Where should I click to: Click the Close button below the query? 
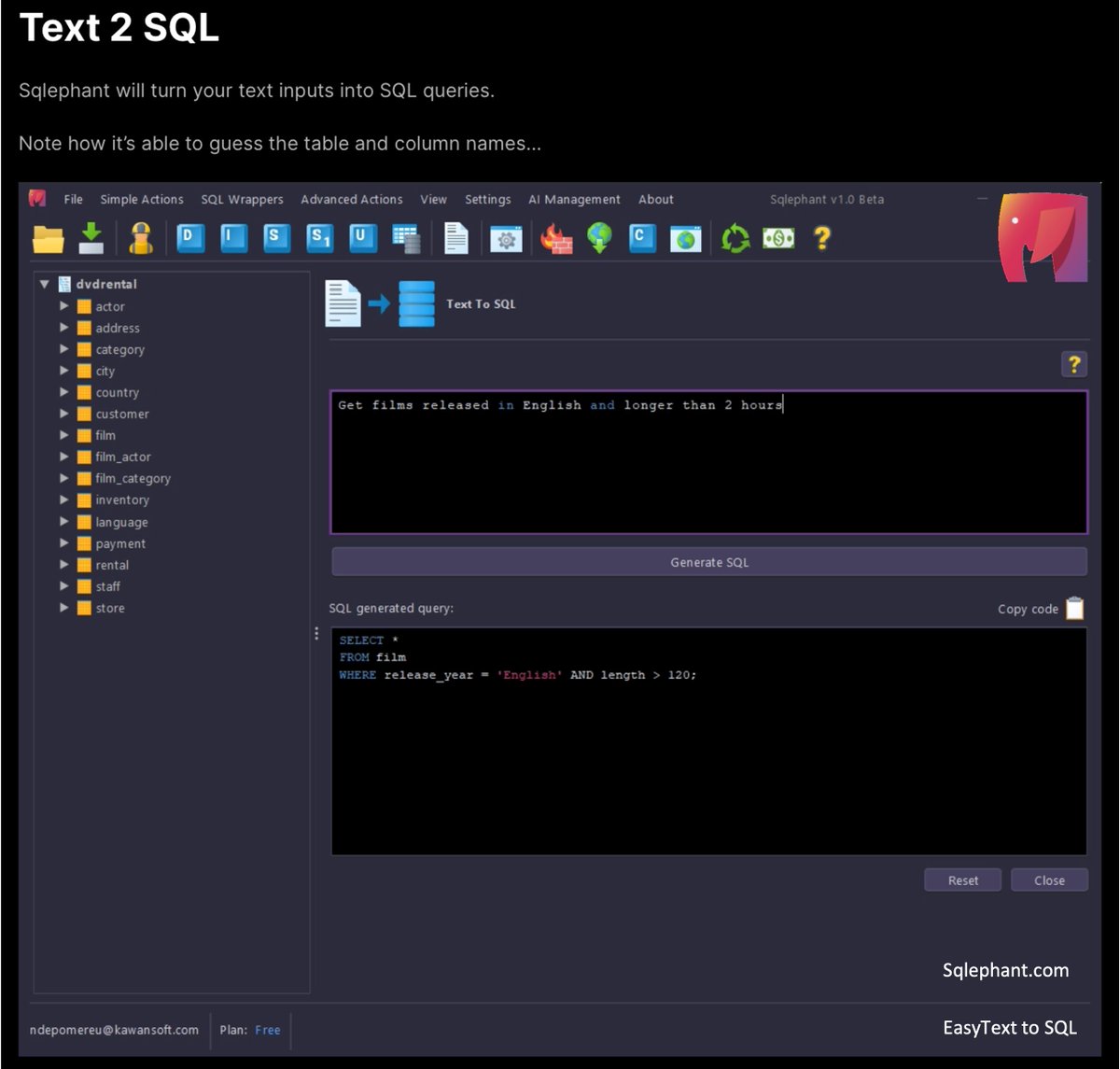(1049, 880)
